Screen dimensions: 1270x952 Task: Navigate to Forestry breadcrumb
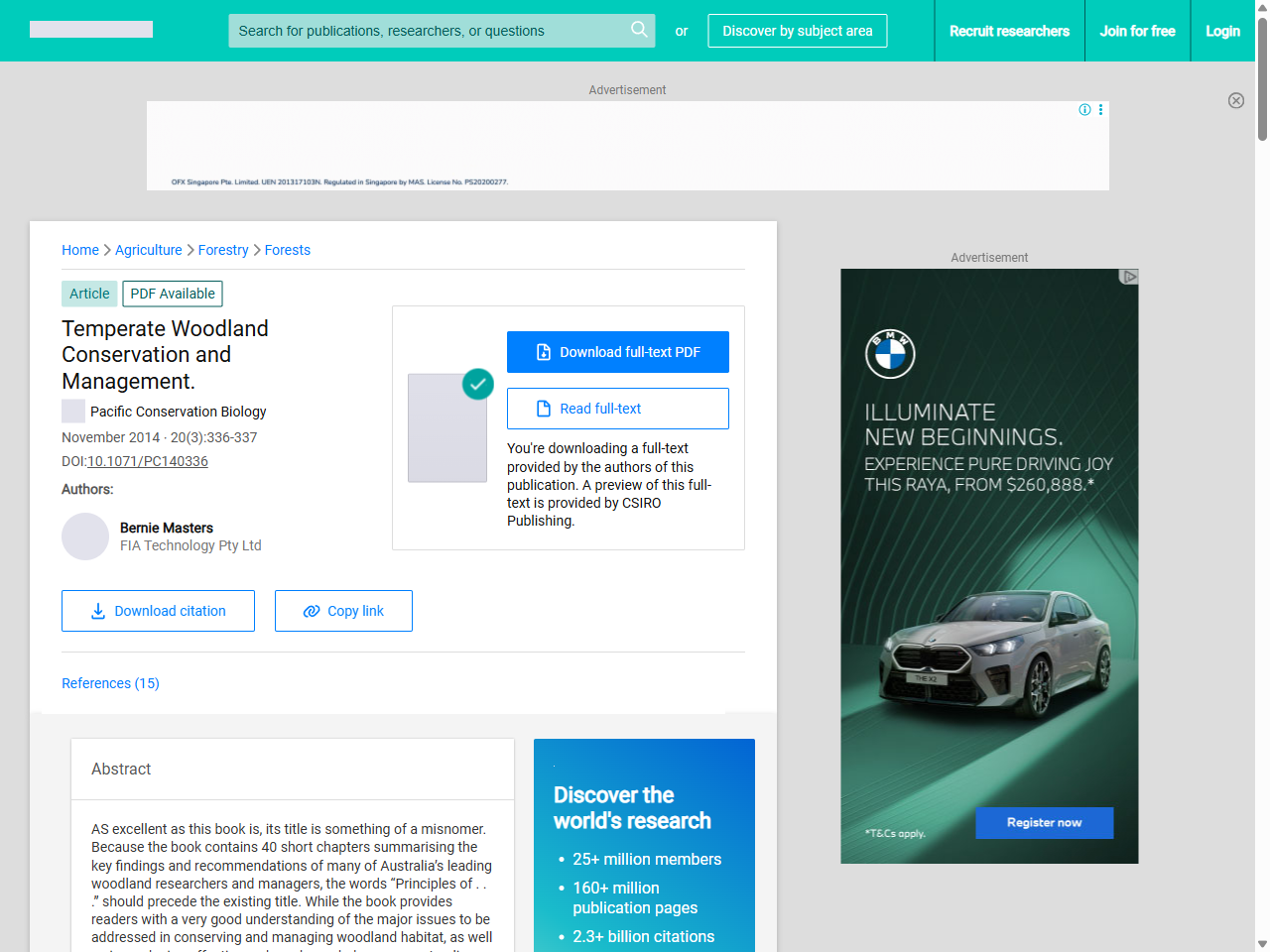click(223, 250)
